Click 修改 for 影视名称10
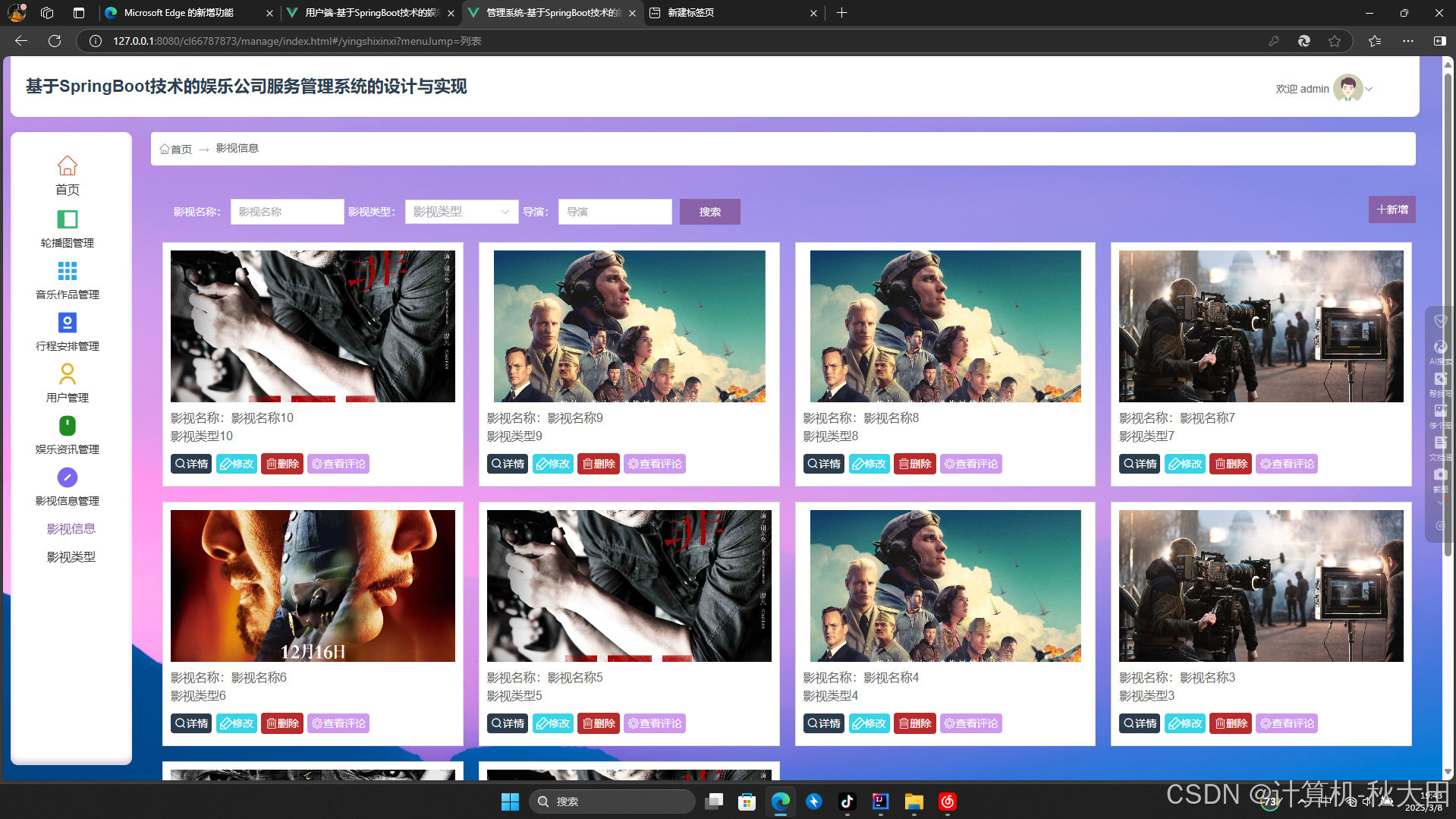 click(x=237, y=464)
